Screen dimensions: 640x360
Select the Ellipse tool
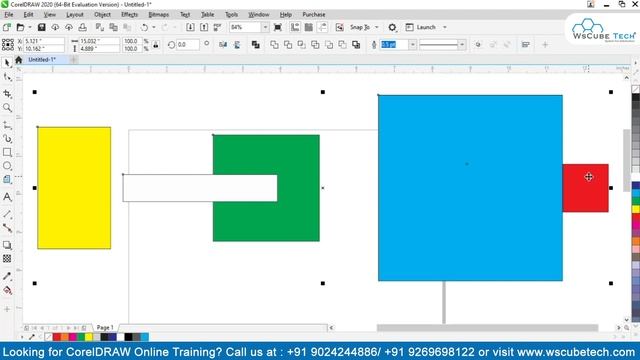click(7, 166)
